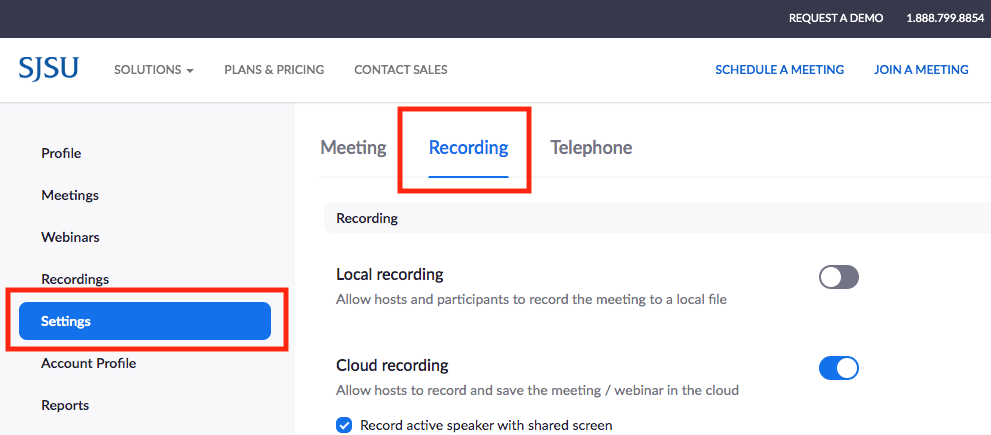
Task: Disable the Cloud recording toggle
Action: pos(838,368)
